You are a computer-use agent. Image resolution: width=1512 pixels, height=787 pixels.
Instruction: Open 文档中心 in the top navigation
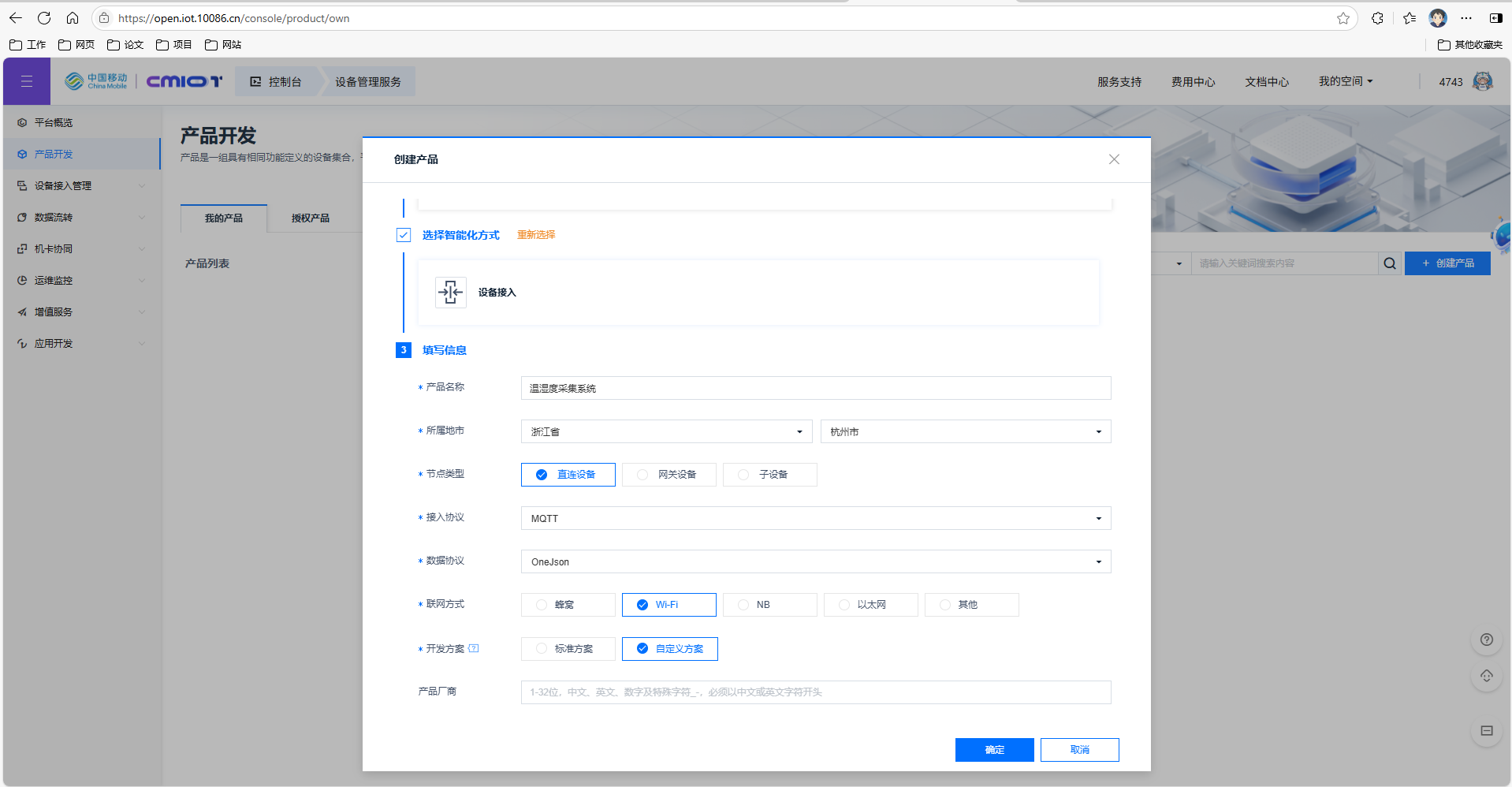click(1265, 81)
